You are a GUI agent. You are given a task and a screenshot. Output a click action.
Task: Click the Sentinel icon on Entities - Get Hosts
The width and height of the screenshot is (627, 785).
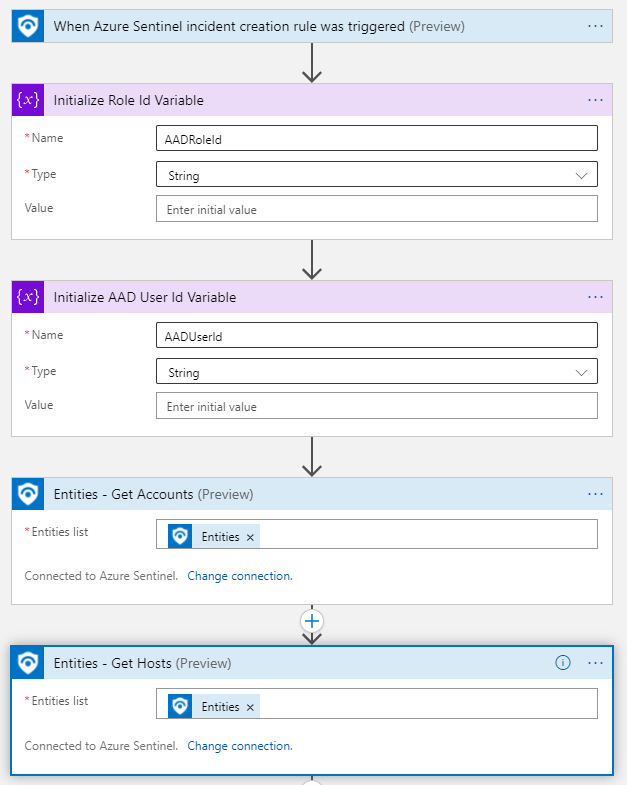tap(27, 663)
